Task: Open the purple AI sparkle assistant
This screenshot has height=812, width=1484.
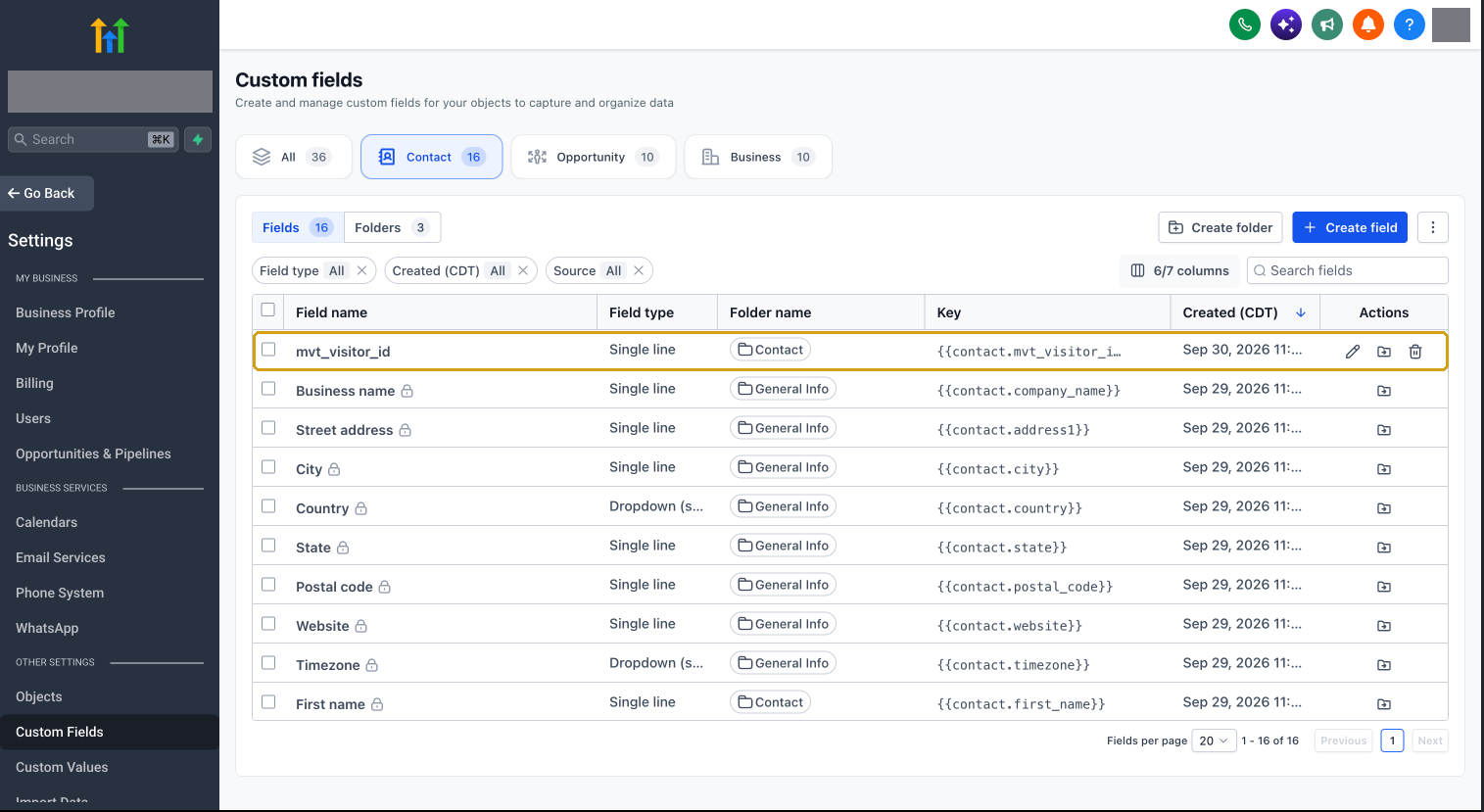Action: [1286, 24]
